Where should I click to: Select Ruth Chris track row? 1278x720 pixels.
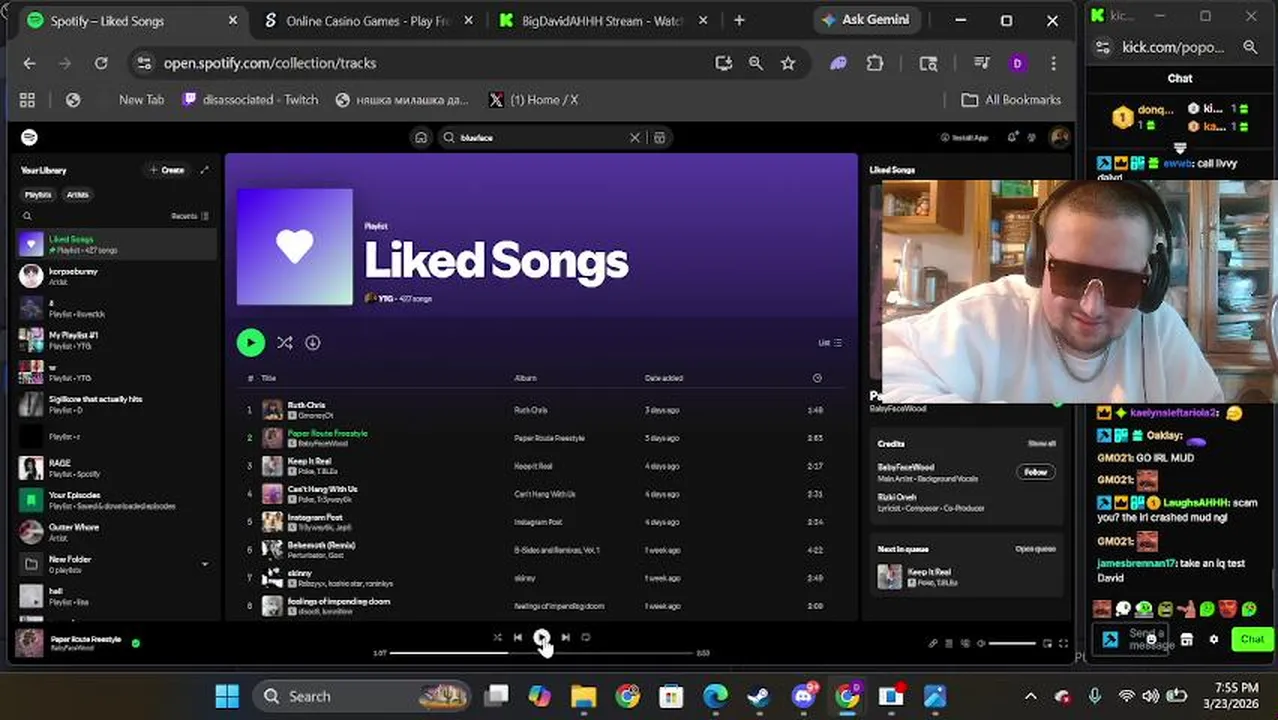point(541,410)
